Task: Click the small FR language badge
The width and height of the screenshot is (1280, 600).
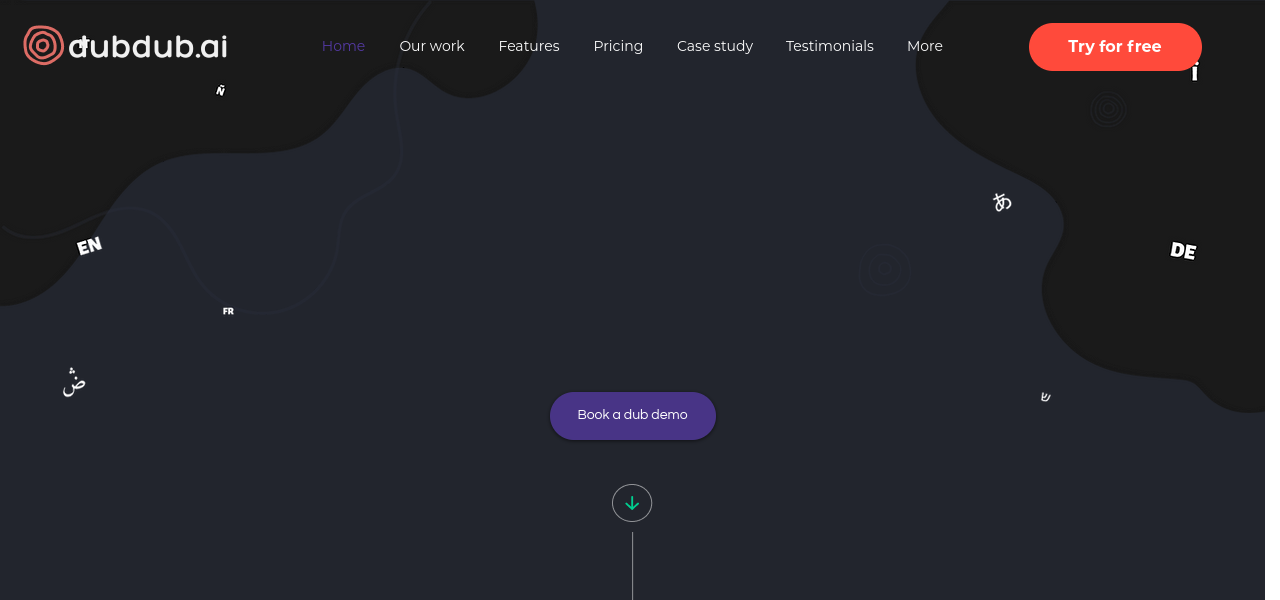Action: pyautogui.click(x=228, y=312)
